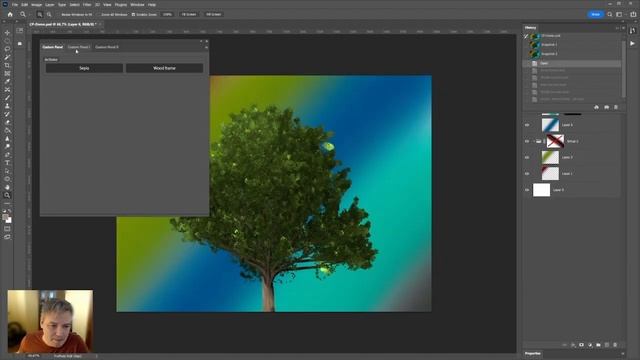Select the Move tool
The height and width of the screenshot is (360, 640).
pyautogui.click(x=7, y=33)
